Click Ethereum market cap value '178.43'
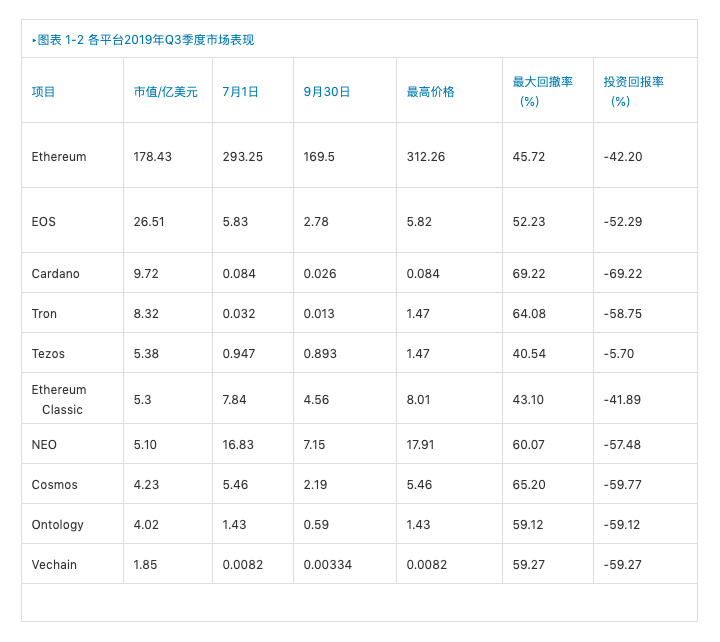Screen dimensions: 720x642 coord(152,157)
